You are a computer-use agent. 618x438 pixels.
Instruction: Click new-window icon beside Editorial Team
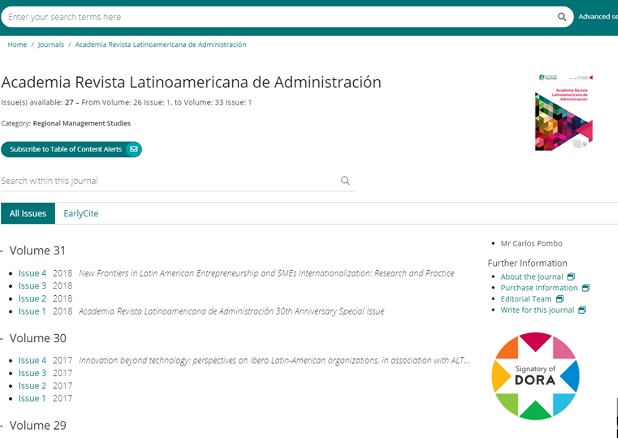coord(560,299)
